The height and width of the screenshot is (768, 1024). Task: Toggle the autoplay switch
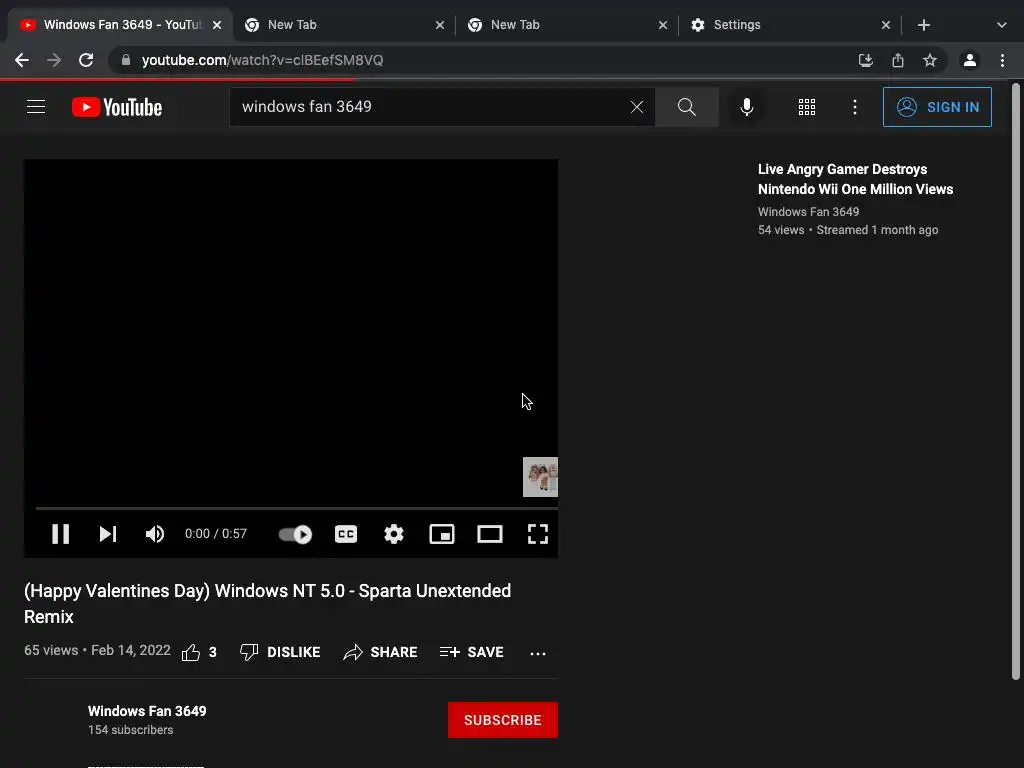pos(295,534)
